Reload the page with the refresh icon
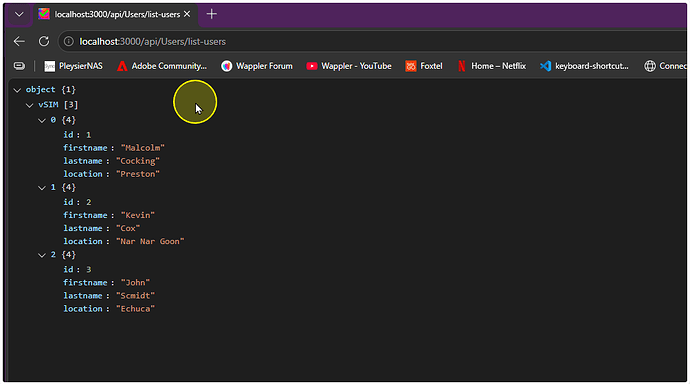 coord(44,41)
